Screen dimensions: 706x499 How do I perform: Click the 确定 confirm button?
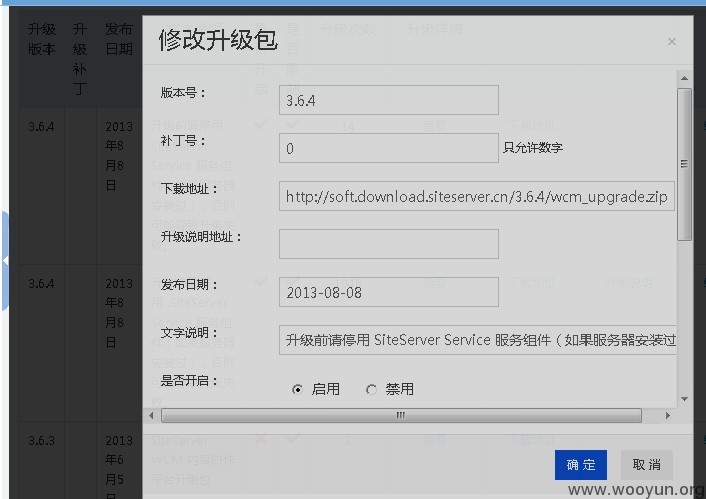coord(580,465)
